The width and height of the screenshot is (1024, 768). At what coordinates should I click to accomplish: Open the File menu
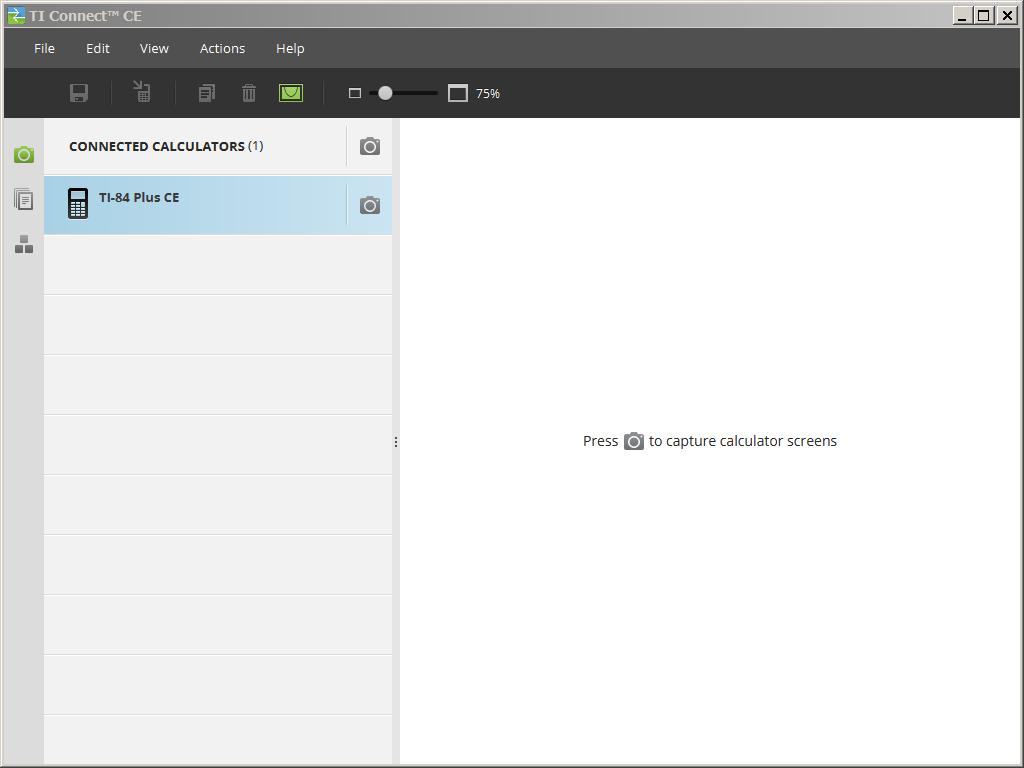(44, 48)
